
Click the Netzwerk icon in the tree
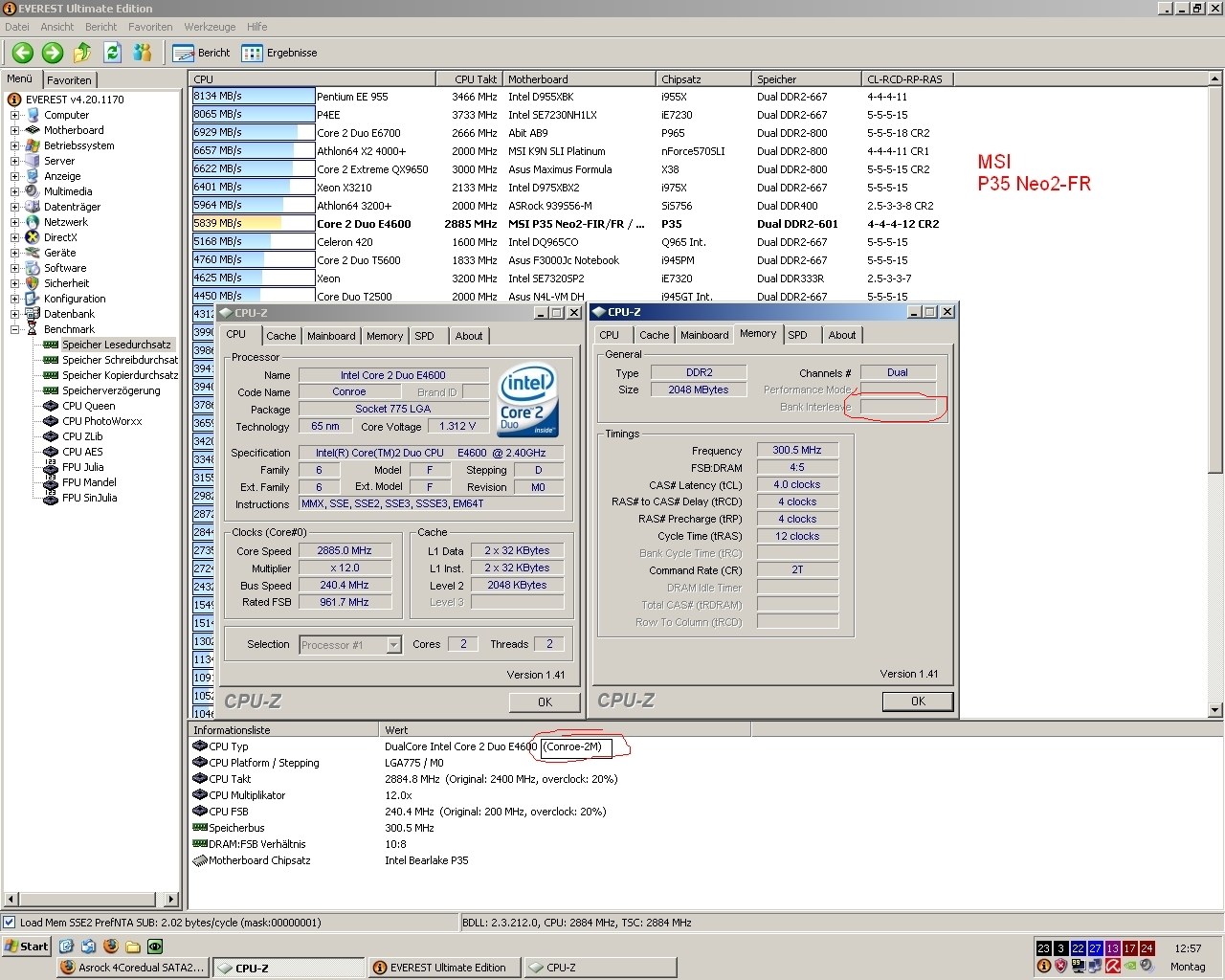[x=33, y=222]
